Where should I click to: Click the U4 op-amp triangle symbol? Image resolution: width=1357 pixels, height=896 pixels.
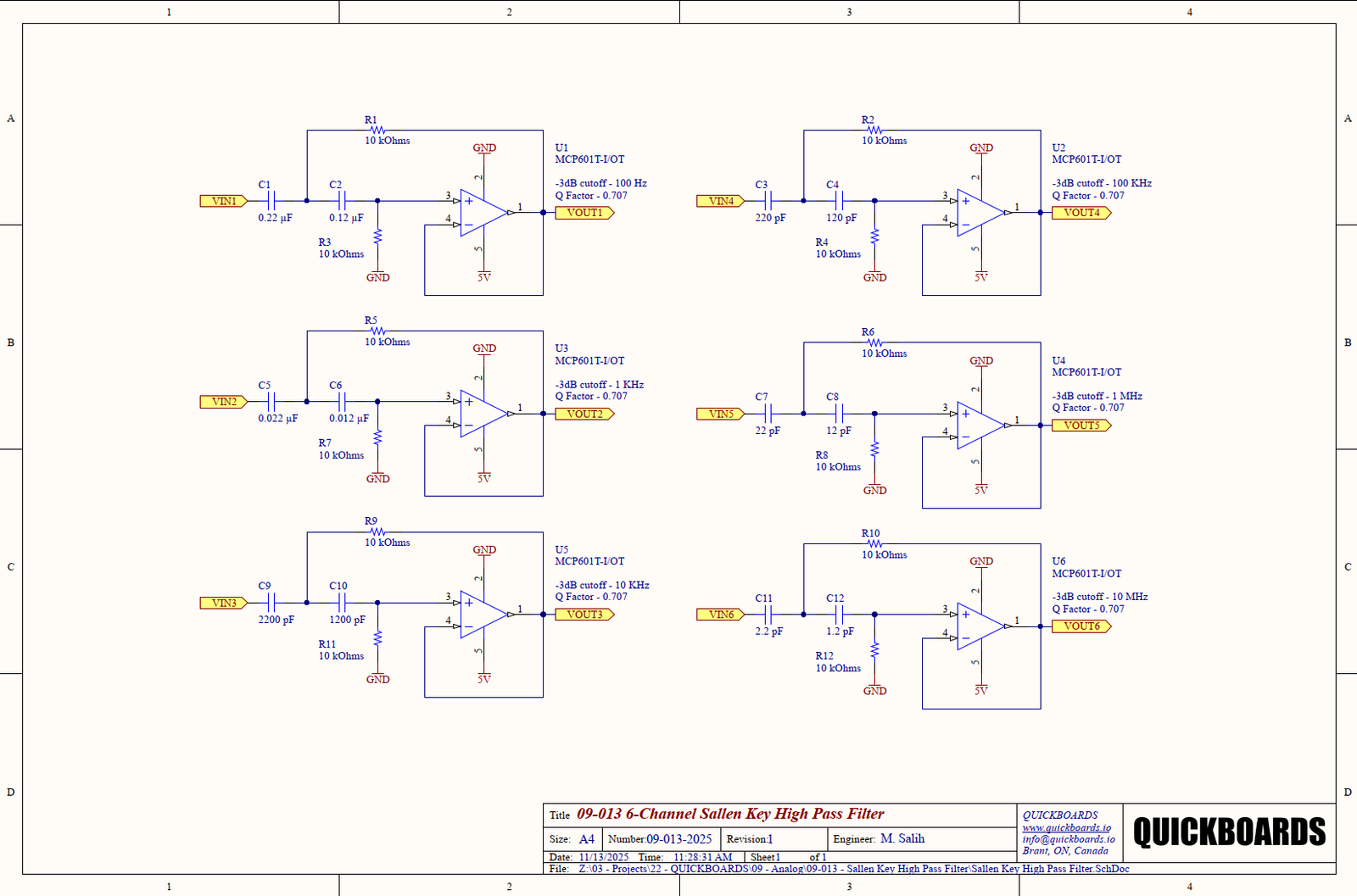(980, 426)
